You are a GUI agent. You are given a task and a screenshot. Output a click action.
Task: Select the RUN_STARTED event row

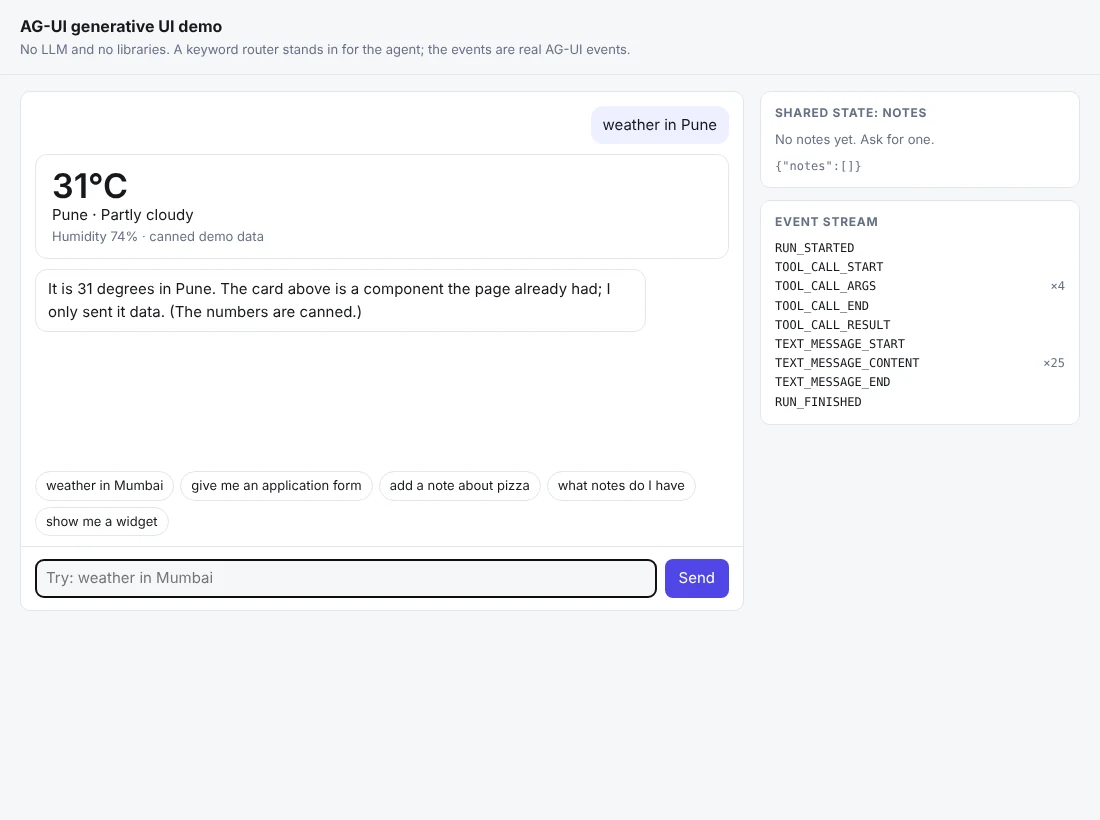920,248
